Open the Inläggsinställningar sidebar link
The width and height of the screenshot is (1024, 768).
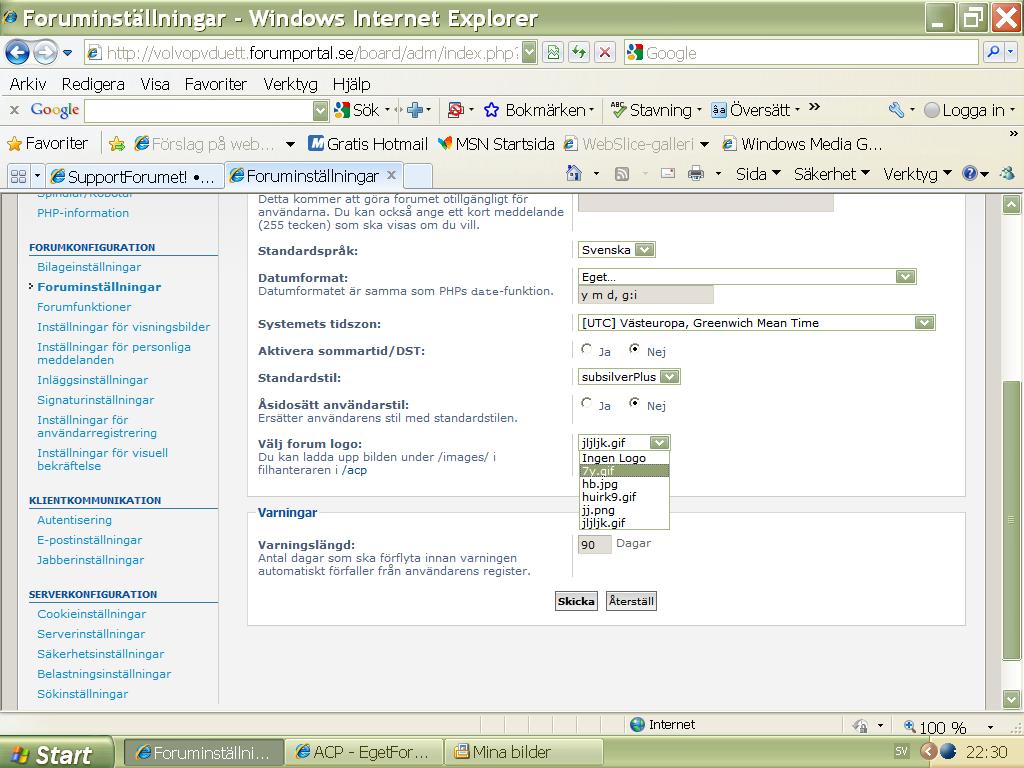tap(92, 380)
